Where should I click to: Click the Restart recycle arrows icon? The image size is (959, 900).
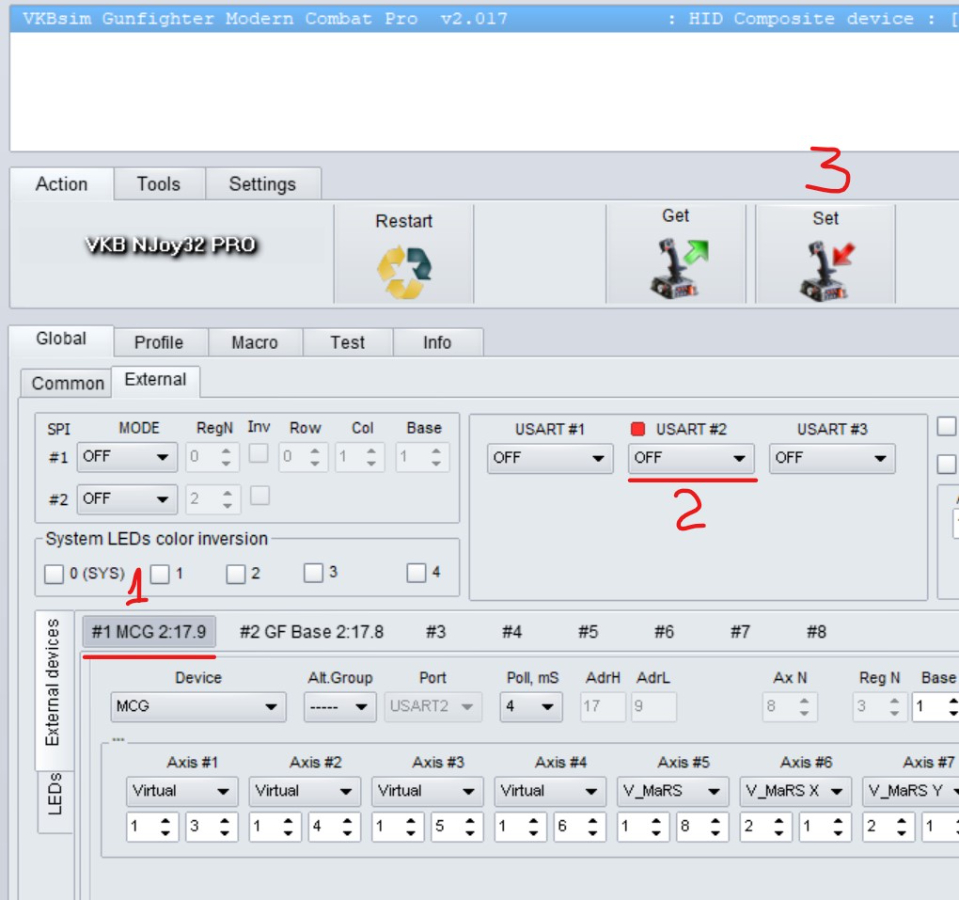coord(404,272)
